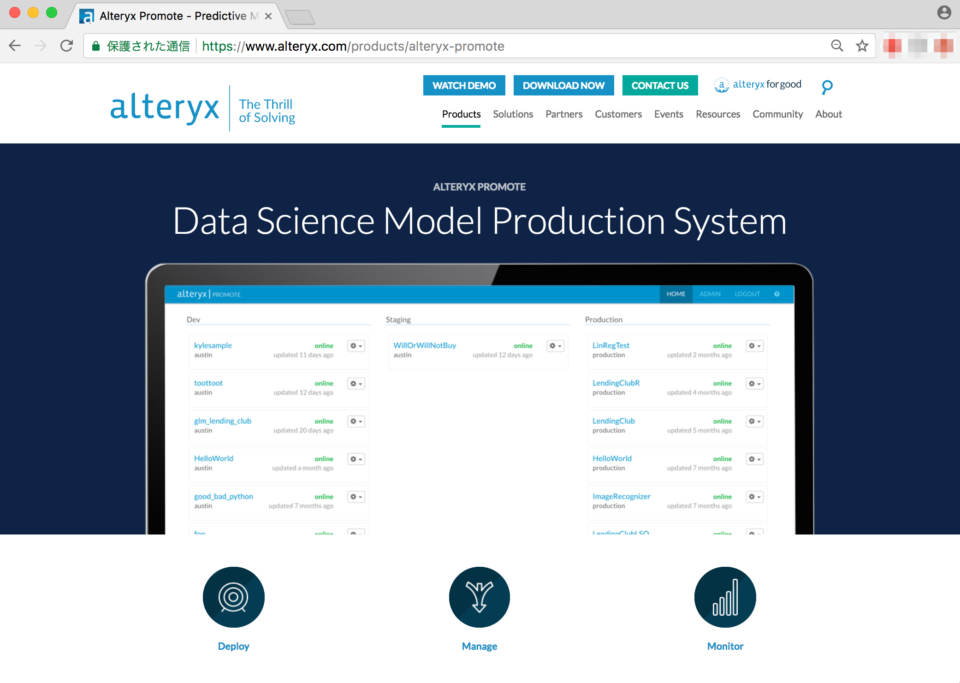Open the gear menu for WillOrWillNotBuy
The height and width of the screenshot is (683, 960).
[x=553, y=345]
